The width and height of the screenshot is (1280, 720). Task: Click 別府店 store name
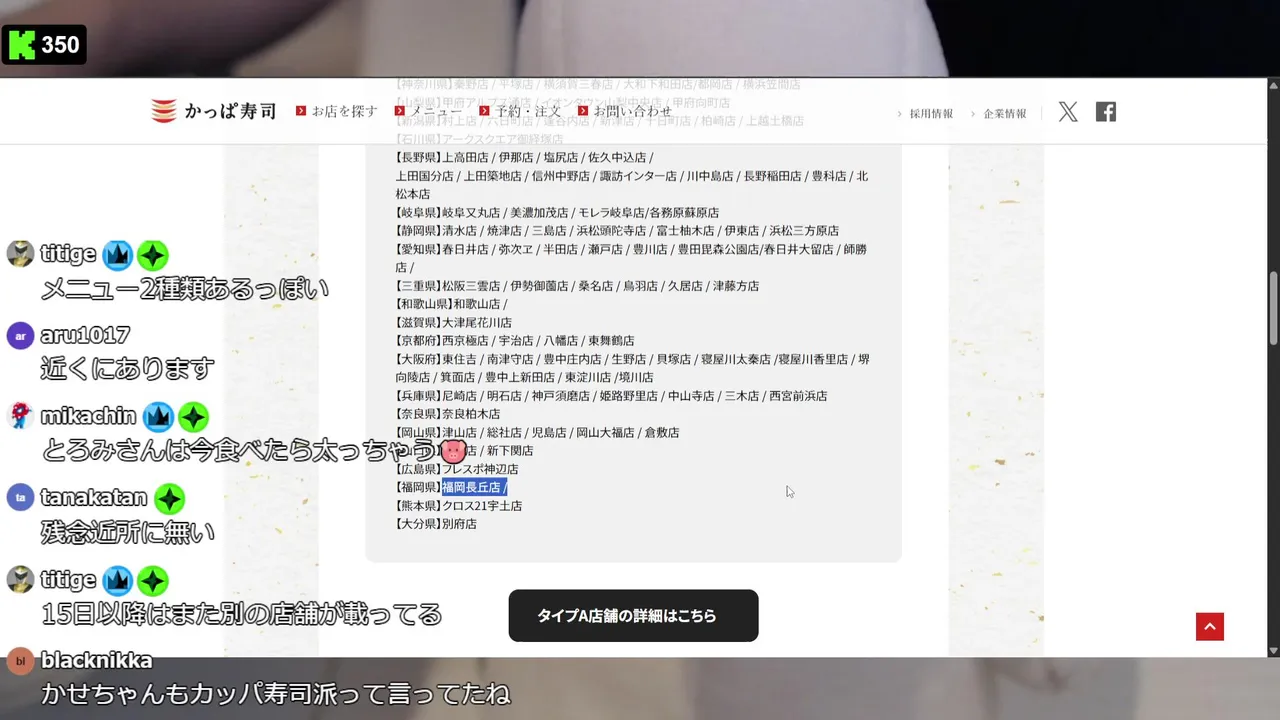point(459,524)
